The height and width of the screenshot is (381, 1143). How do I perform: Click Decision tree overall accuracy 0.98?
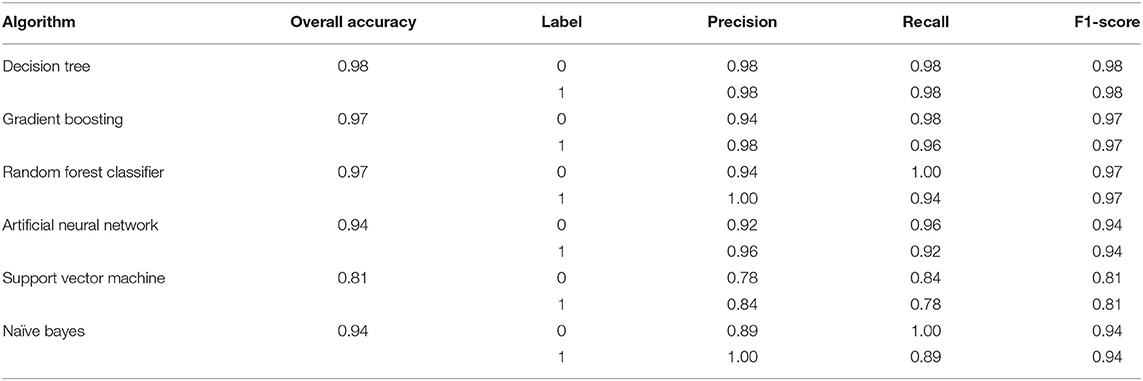[x=353, y=66]
